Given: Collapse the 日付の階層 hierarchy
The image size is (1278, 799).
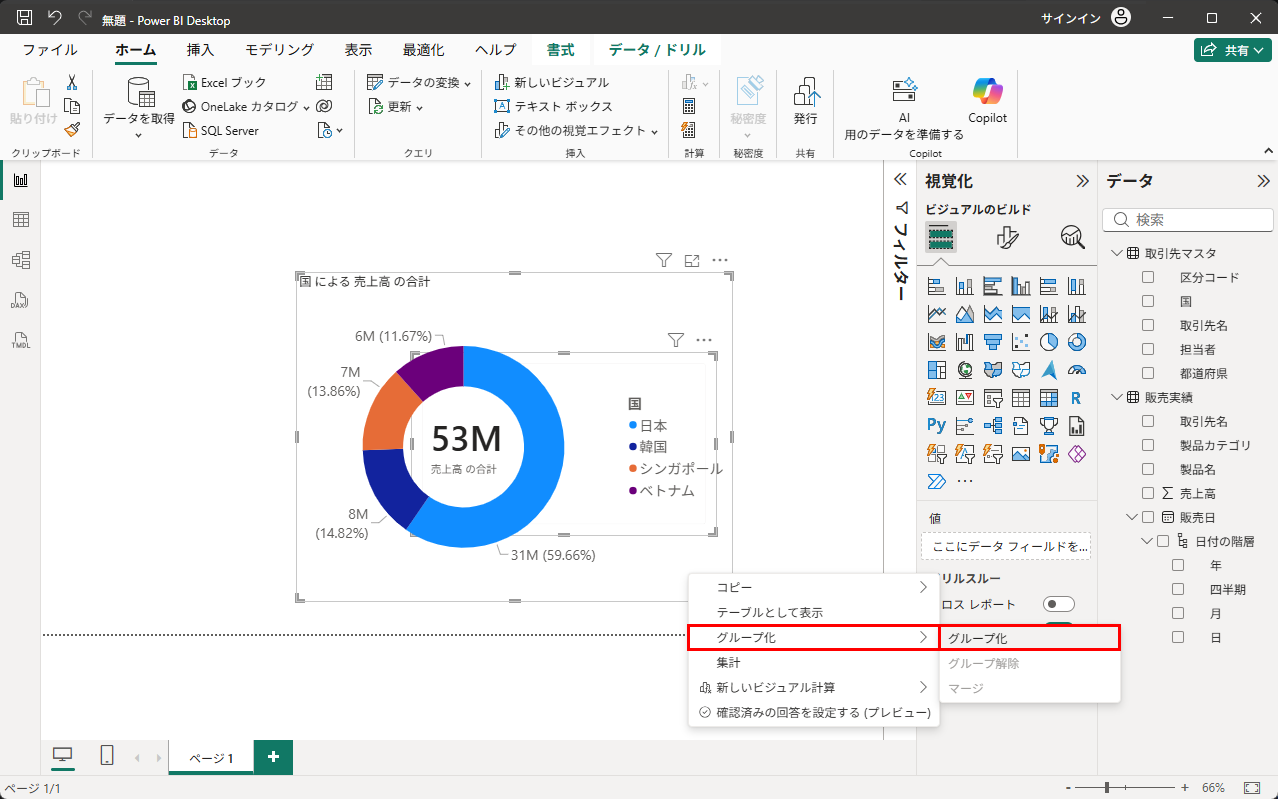Looking at the screenshot, I should pyautogui.click(x=1147, y=541).
